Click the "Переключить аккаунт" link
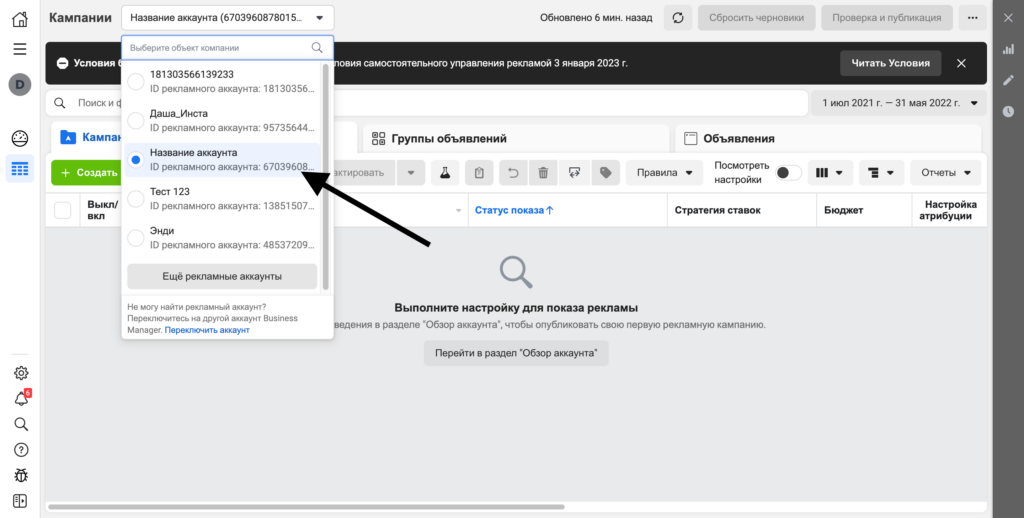Image resolution: width=1024 pixels, height=518 pixels. coord(207,330)
